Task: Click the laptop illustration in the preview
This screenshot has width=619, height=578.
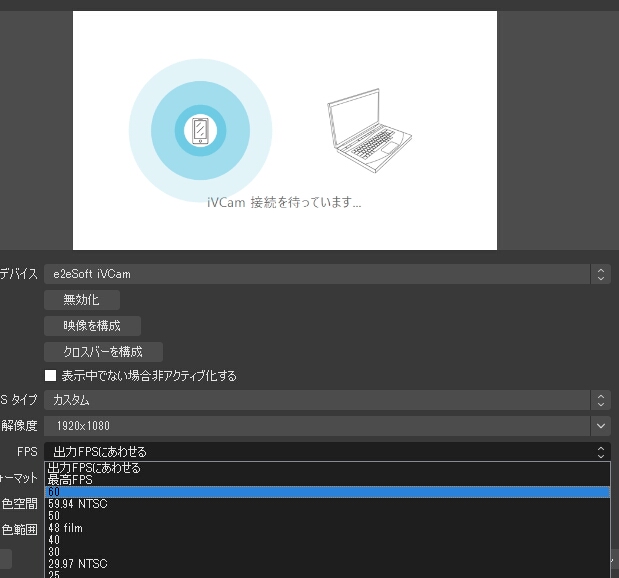Action: click(369, 130)
